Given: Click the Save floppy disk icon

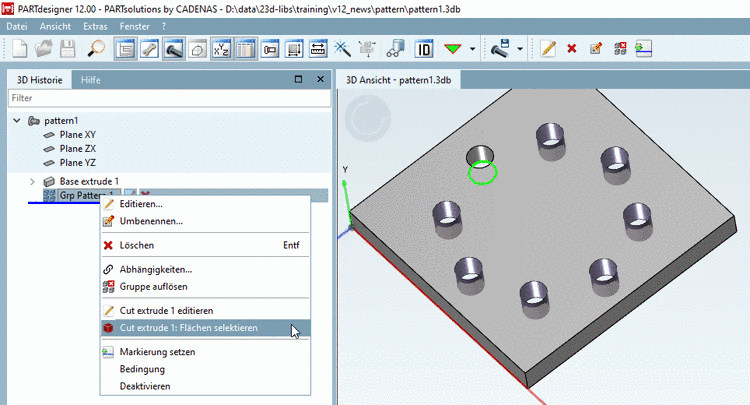Looking at the screenshot, I should tap(67, 49).
